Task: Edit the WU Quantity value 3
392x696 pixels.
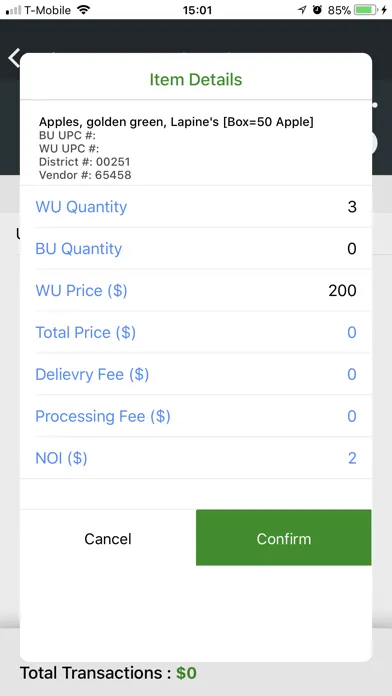Action: tap(352, 207)
